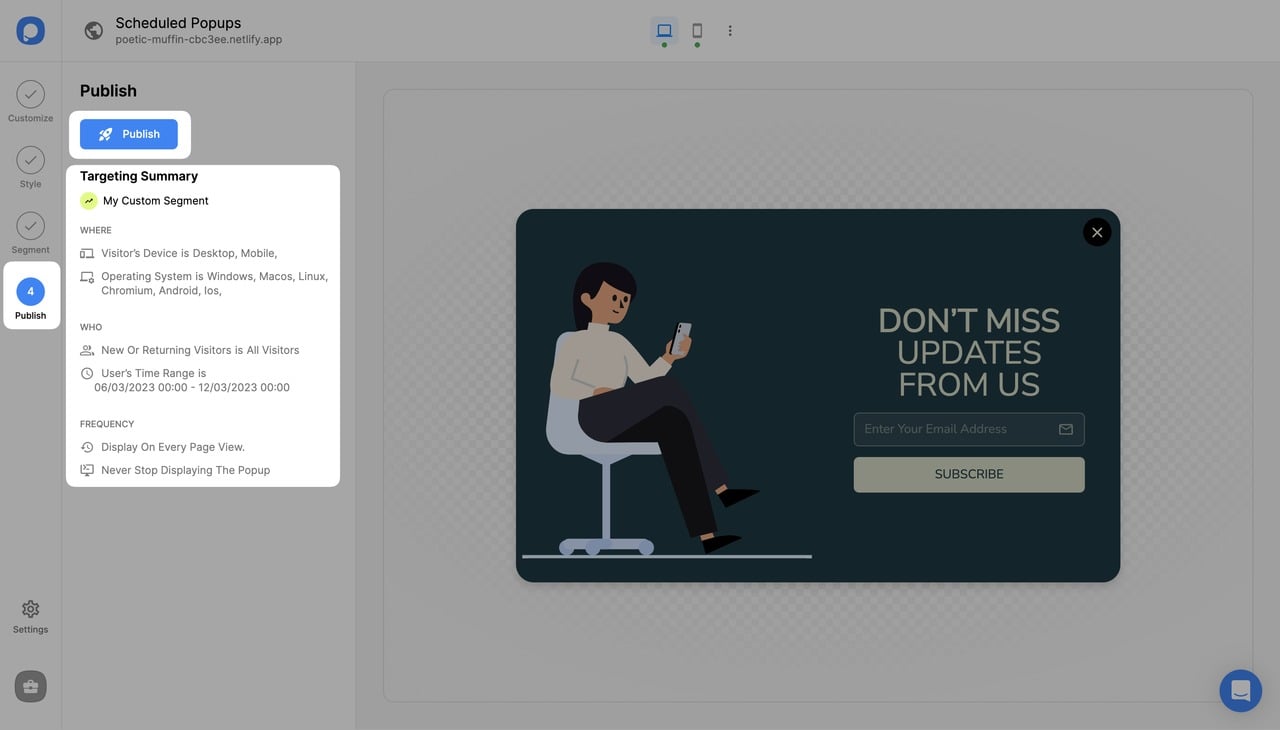The height and width of the screenshot is (730, 1280).
Task: Go to the Style step
Action: pyautogui.click(x=30, y=168)
